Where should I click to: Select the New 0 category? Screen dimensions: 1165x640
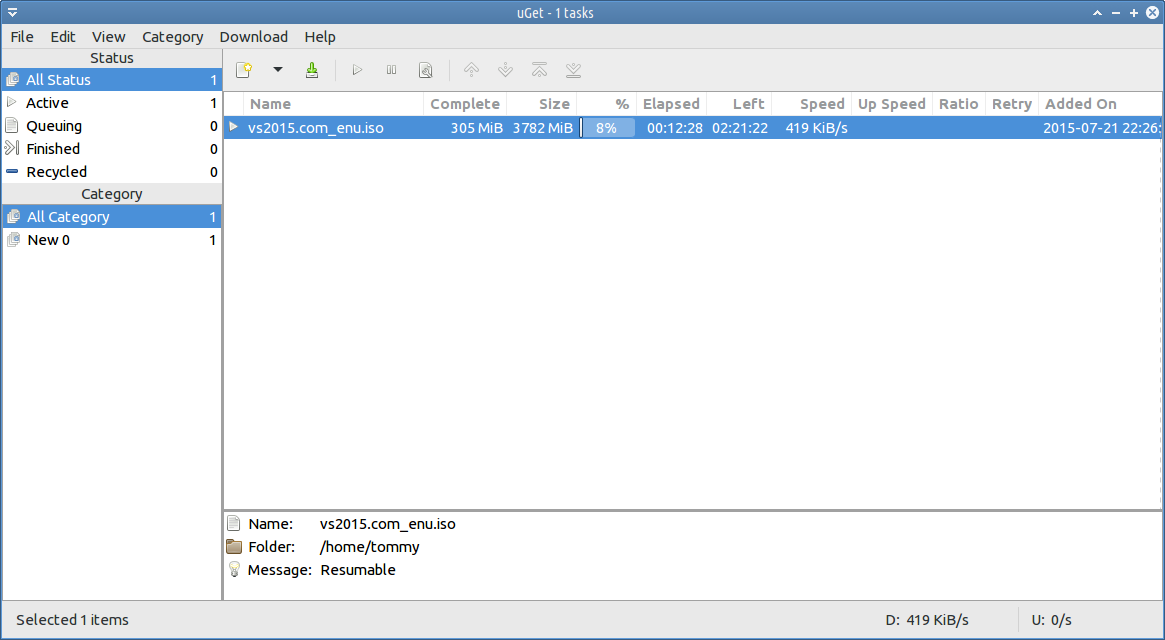tap(48, 240)
